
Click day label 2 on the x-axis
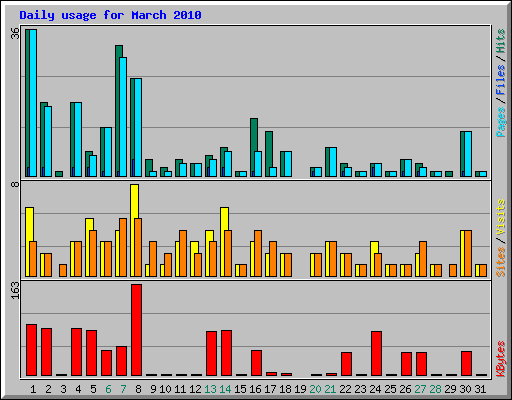coord(48,389)
